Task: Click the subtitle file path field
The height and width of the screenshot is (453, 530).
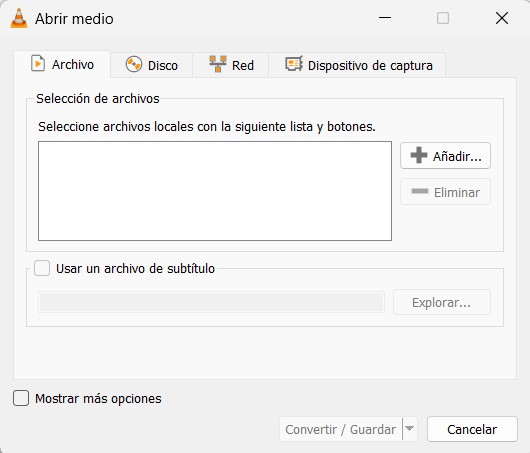Action: (x=211, y=302)
